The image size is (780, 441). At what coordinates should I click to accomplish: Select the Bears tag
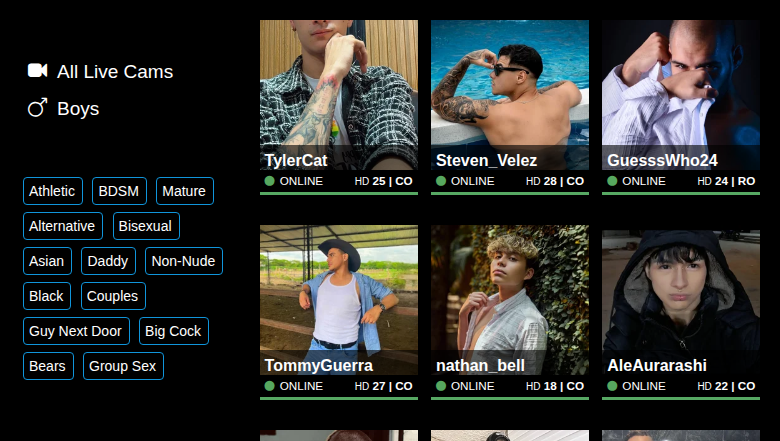48,366
